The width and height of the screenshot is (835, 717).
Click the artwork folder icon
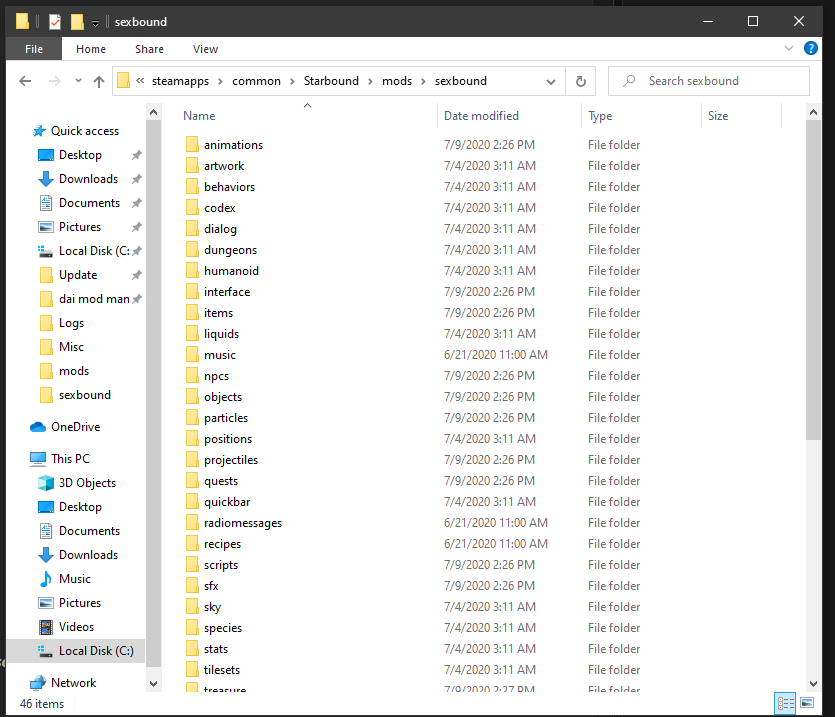tap(192, 166)
